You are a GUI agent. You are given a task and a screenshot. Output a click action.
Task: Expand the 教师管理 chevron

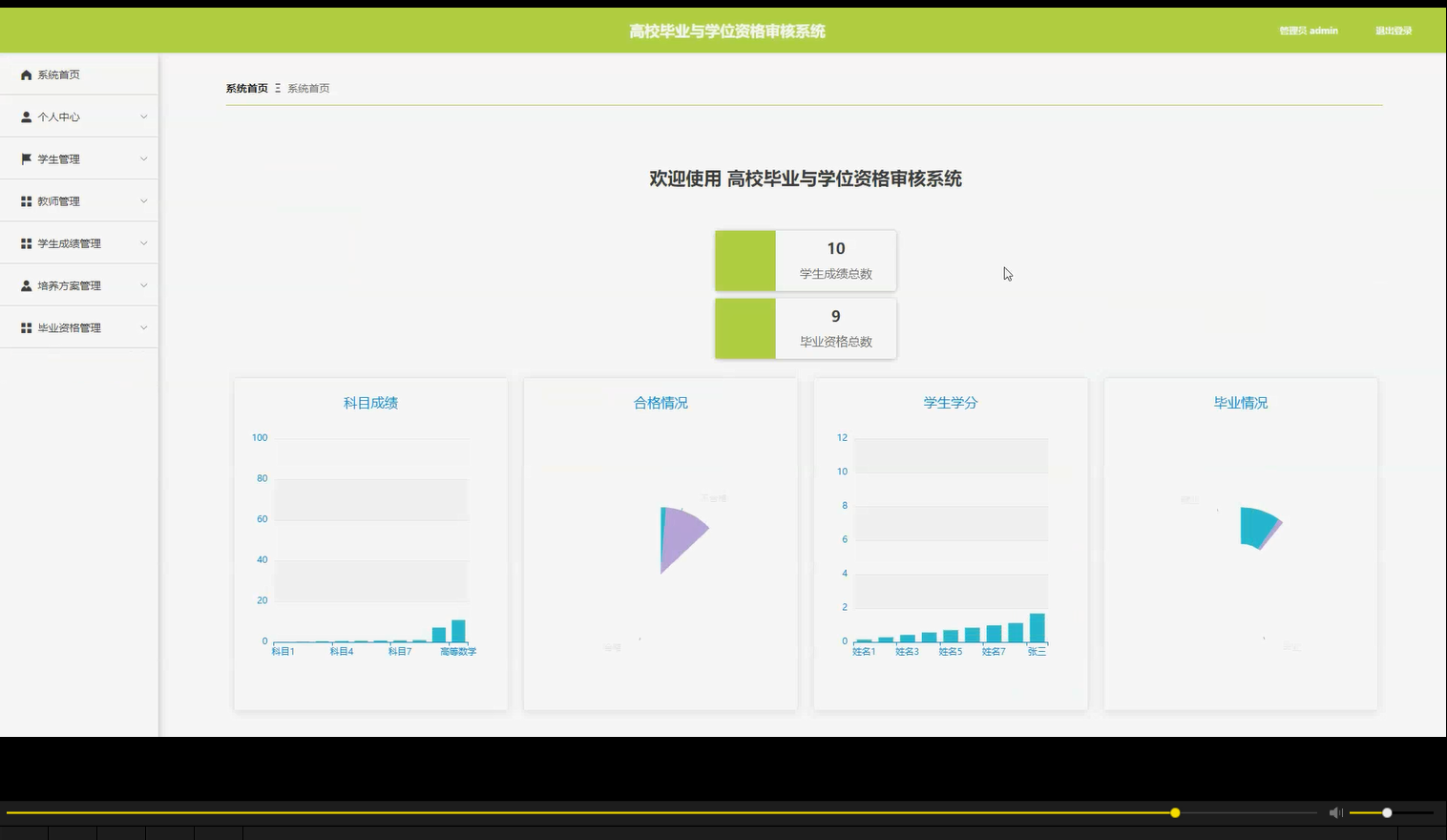coord(144,200)
